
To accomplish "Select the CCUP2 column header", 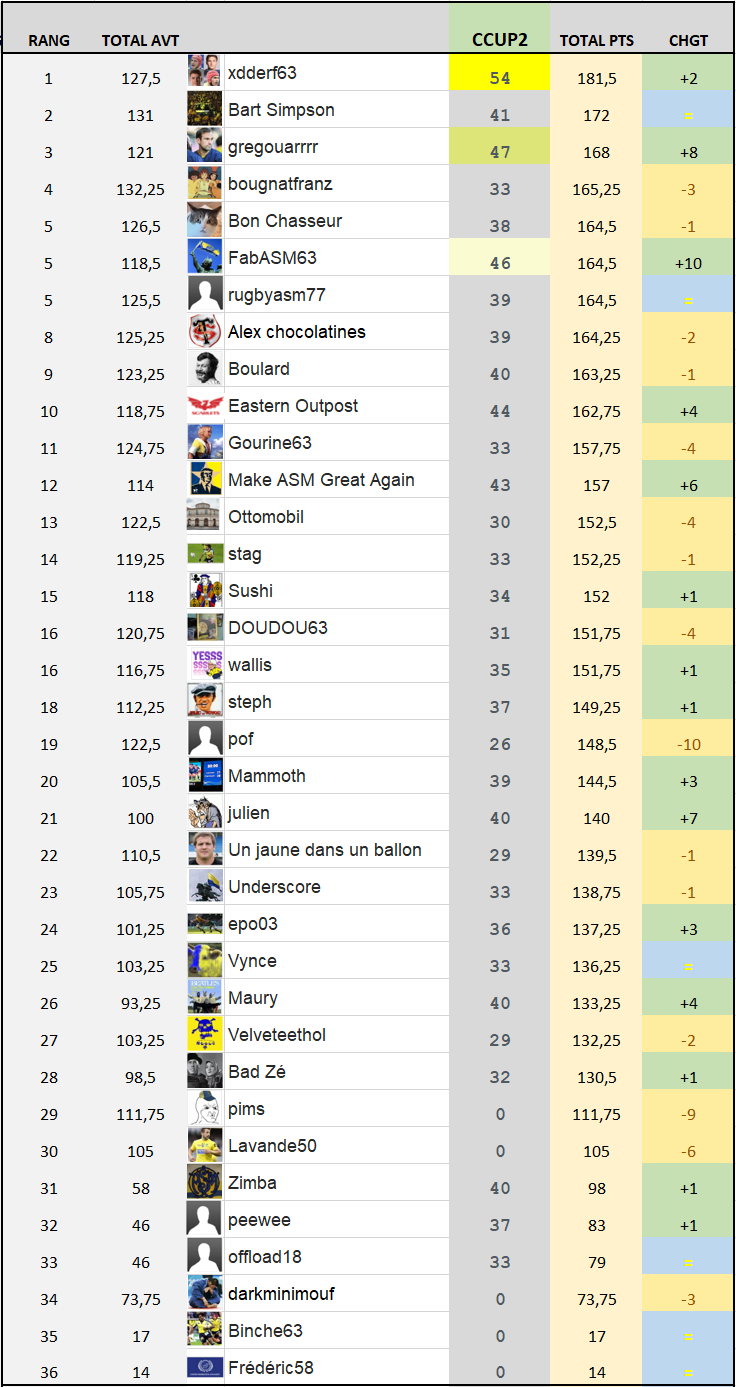I will pos(500,41).
